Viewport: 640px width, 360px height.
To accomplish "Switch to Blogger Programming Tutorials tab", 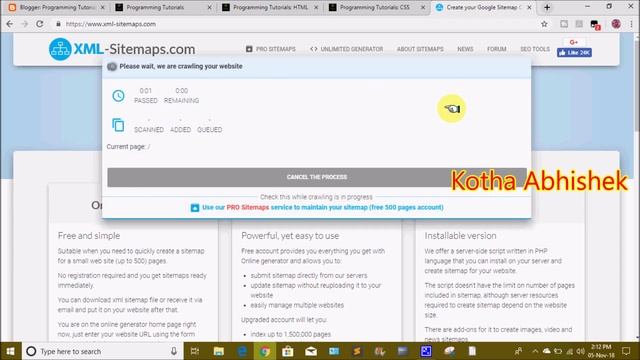I will click(x=57, y=7).
